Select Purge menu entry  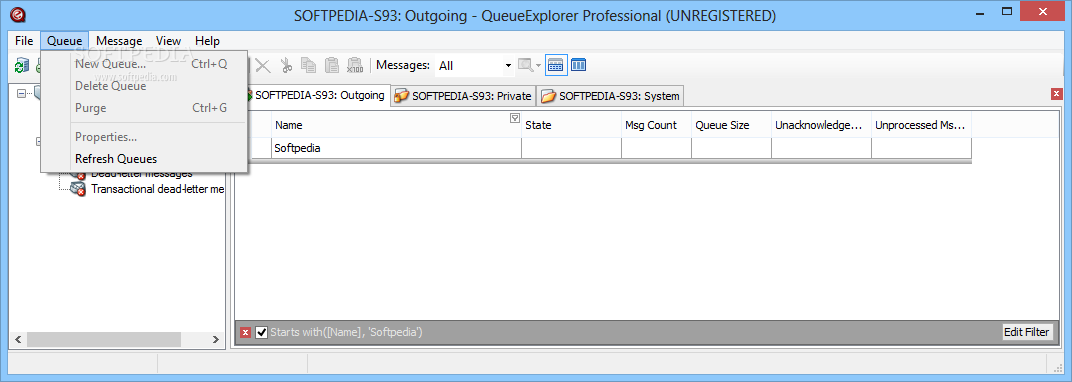click(144, 108)
